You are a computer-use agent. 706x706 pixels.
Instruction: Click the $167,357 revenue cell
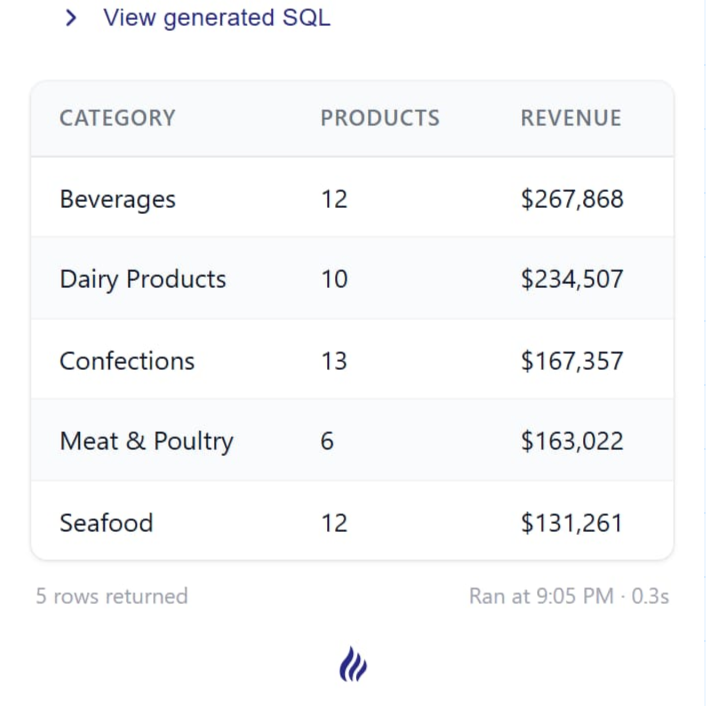[x=572, y=360]
